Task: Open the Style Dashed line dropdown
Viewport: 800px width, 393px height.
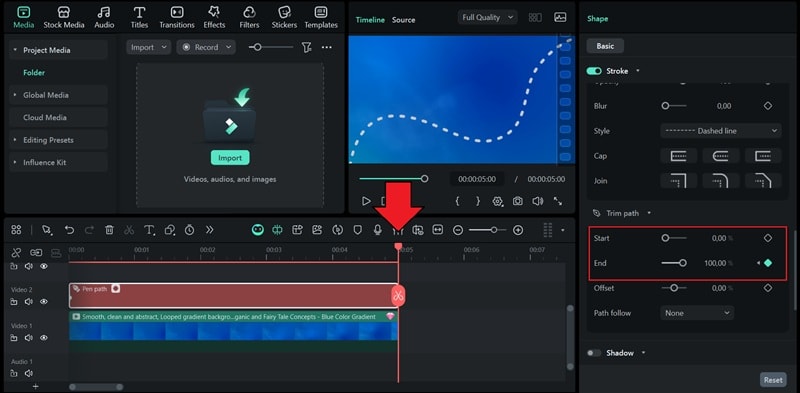Action: [720, 131]
